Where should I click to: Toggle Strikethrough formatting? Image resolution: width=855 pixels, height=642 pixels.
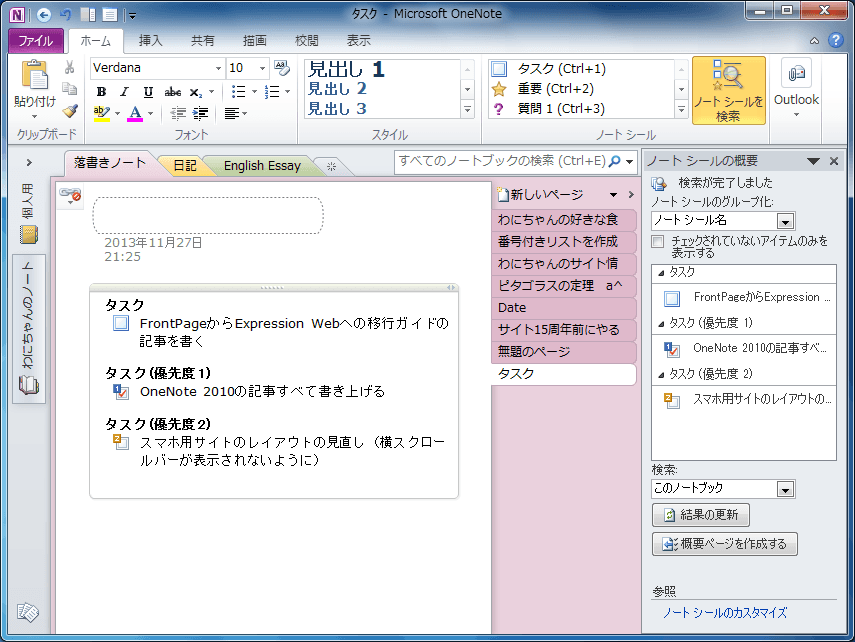point(173,92)
